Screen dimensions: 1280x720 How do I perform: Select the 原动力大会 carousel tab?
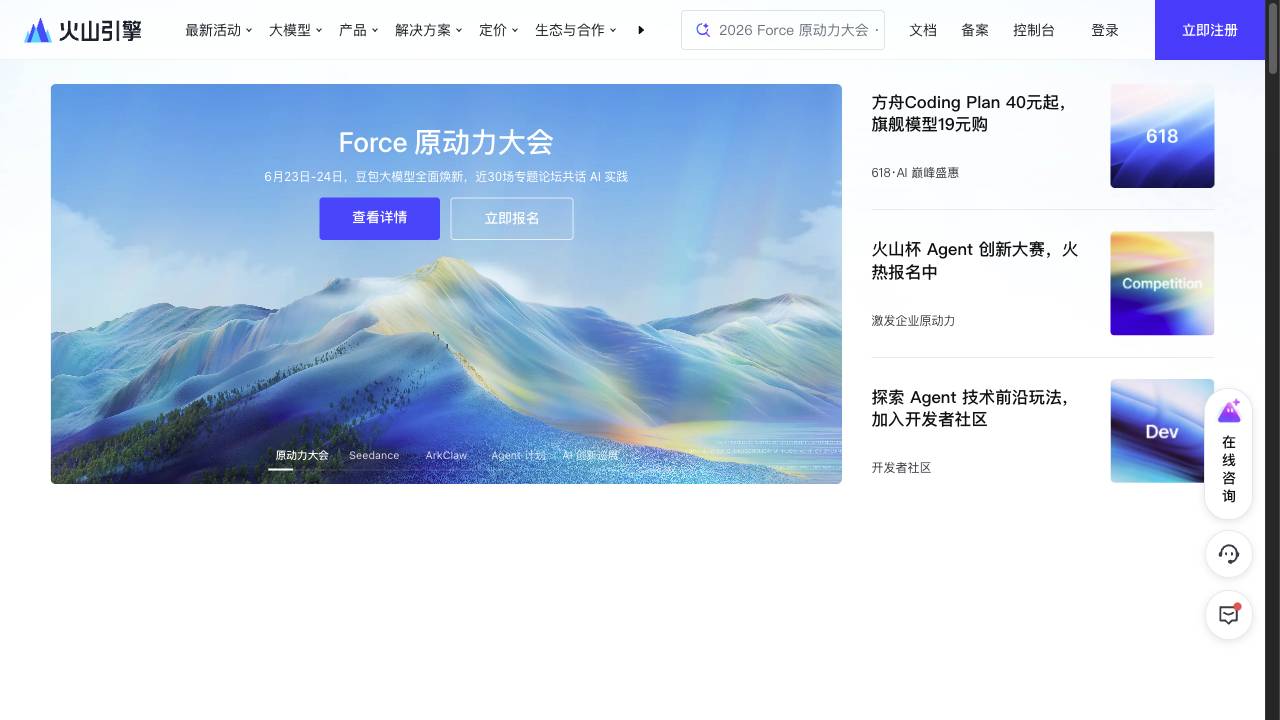coord(302,455)
